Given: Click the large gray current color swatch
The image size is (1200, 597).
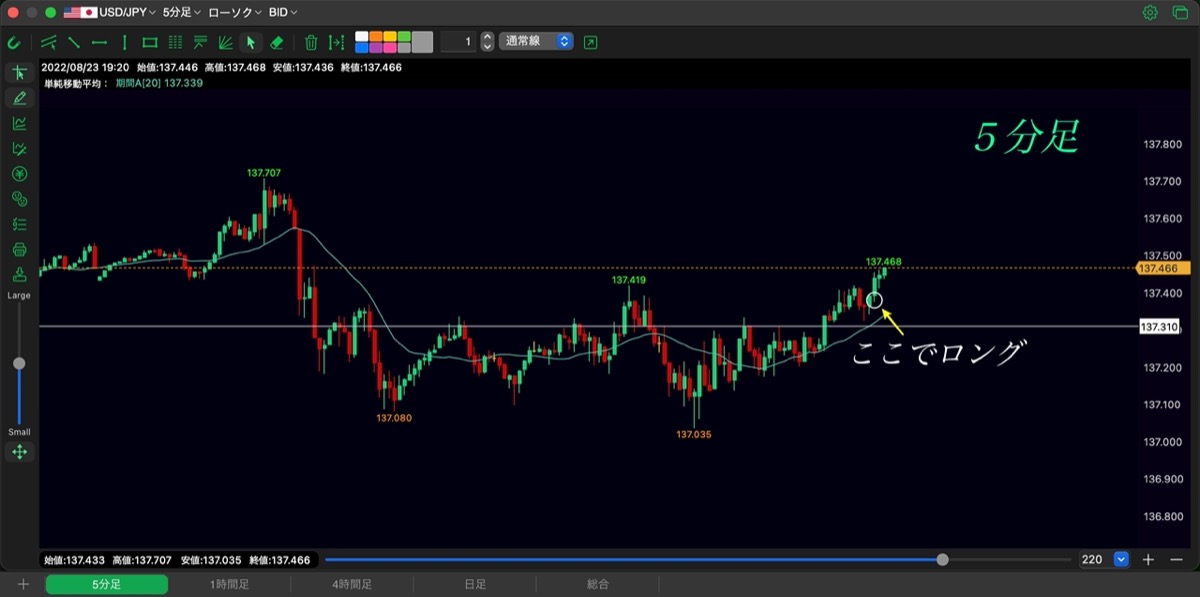Looking at the screenshot, I should click(x=422, y=42).
